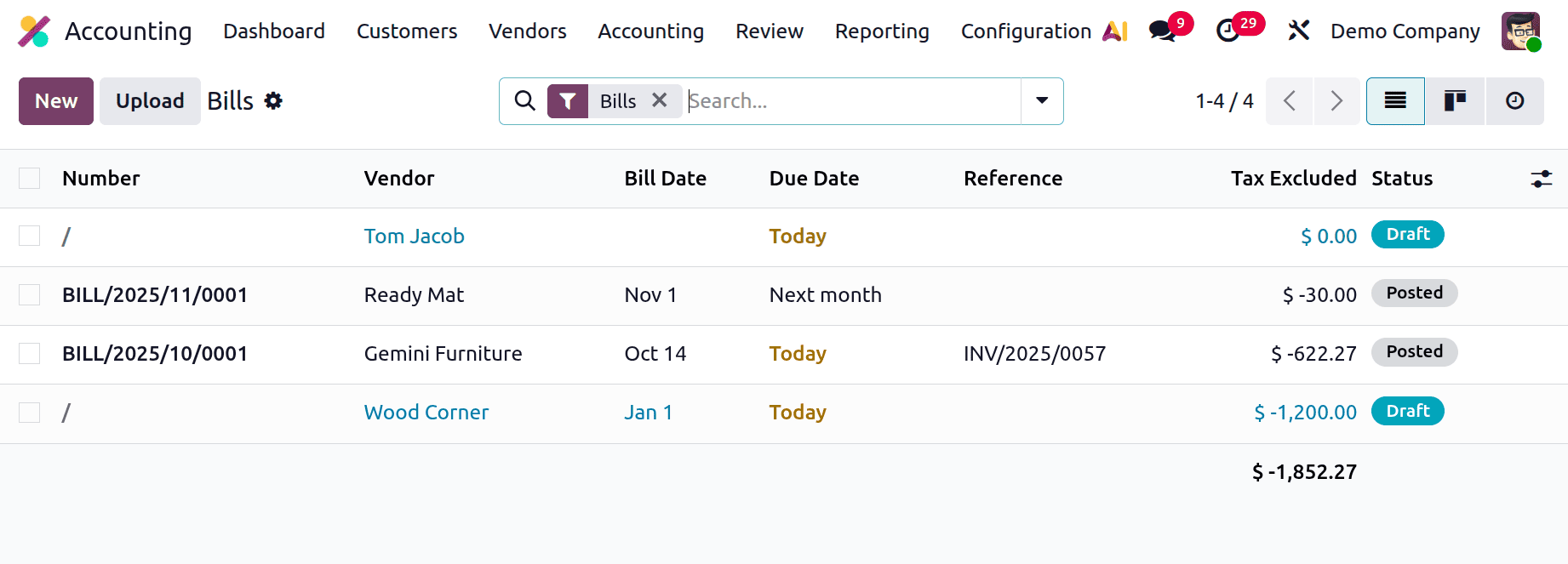Open the Bills view settings gear
1568x564 pixels.
tap(273, 100)
